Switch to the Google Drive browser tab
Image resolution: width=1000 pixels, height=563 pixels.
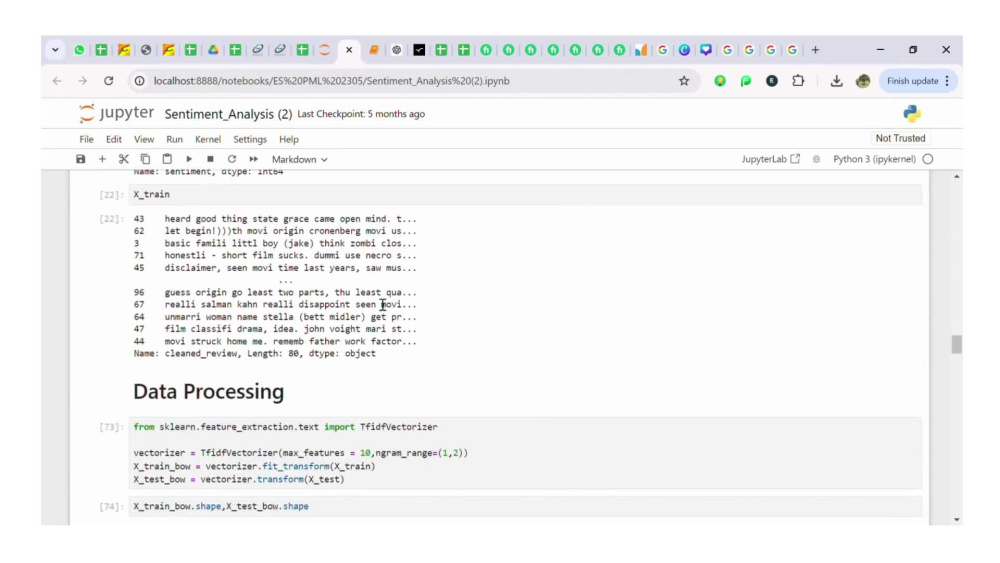(x=213, y=50)
